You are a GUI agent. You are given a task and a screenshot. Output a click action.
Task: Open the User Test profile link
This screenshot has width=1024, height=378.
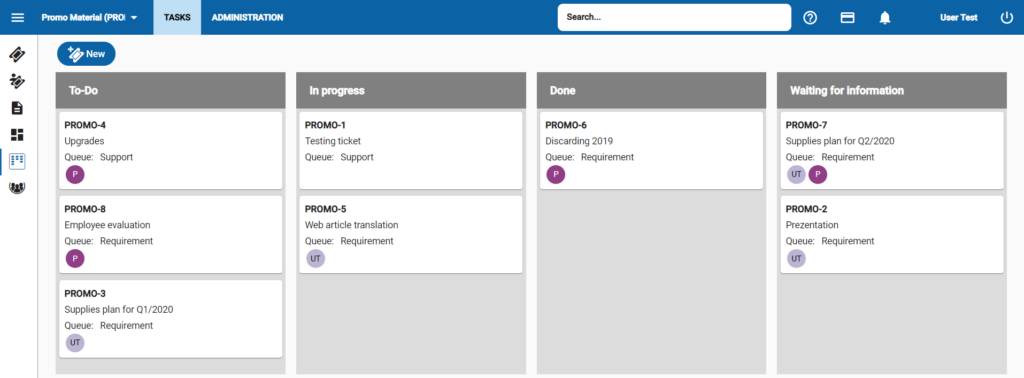coord(959,18)
